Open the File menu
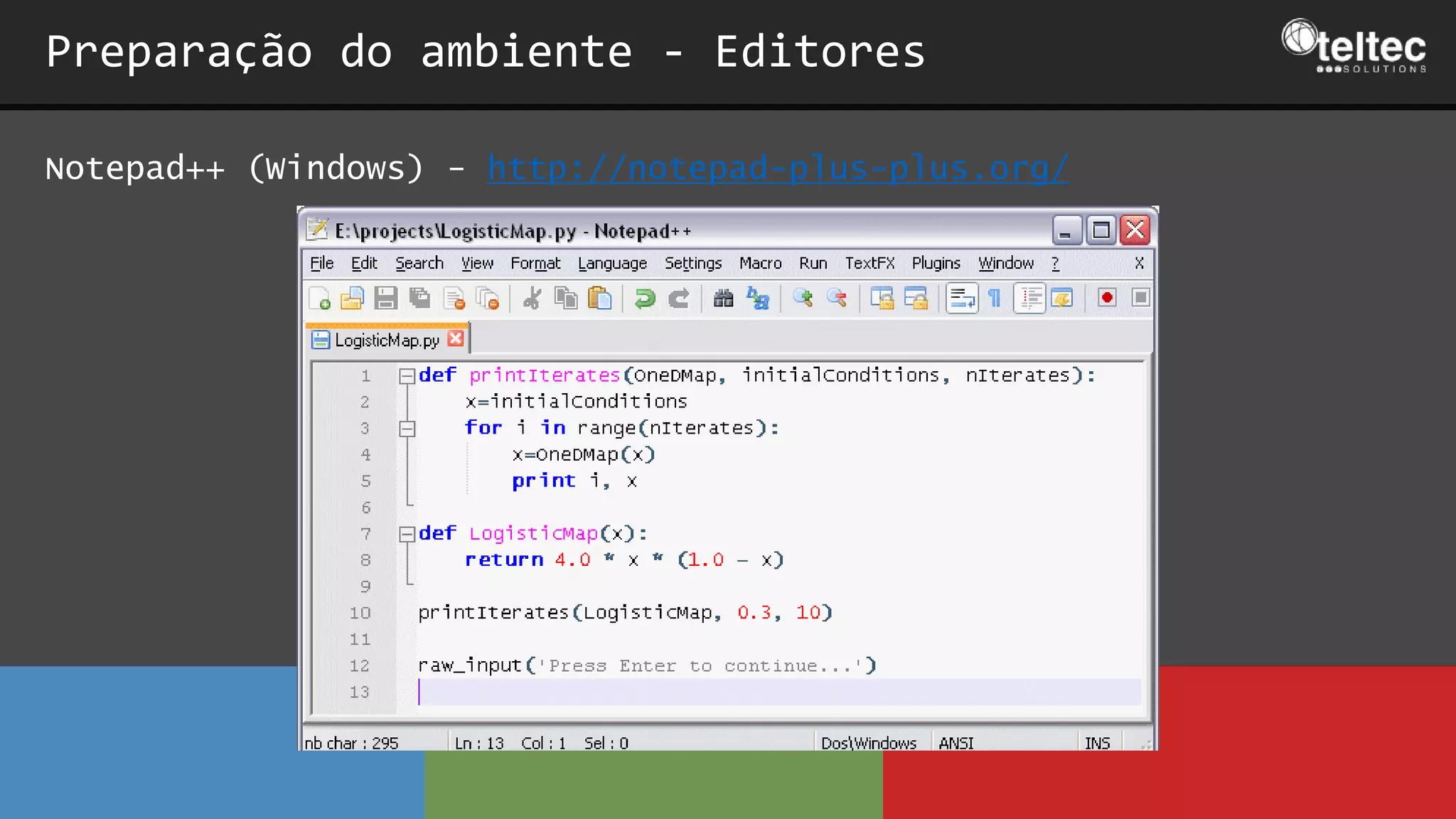Image resolution: width=1456 pixels, height=819 pixels. (x=321, y=264)
